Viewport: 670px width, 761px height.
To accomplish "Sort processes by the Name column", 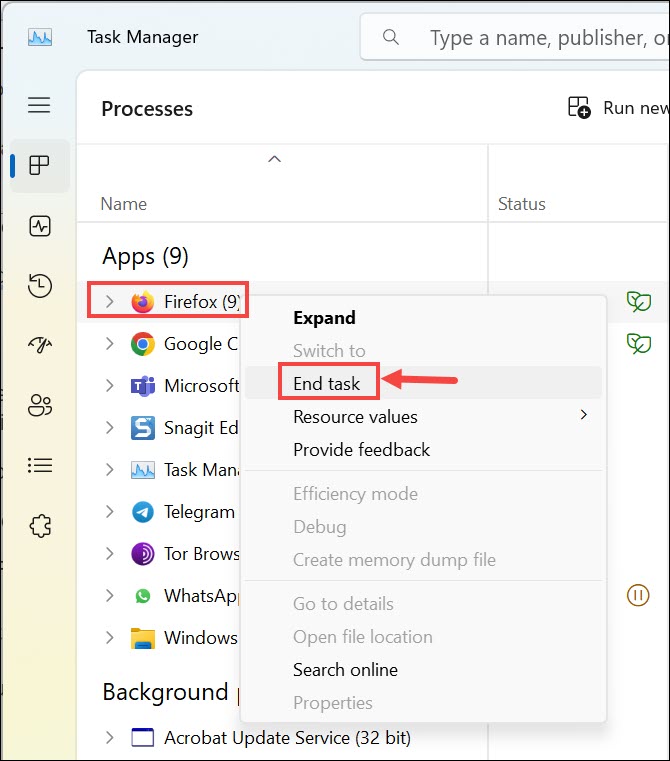I will coord(124,204).
